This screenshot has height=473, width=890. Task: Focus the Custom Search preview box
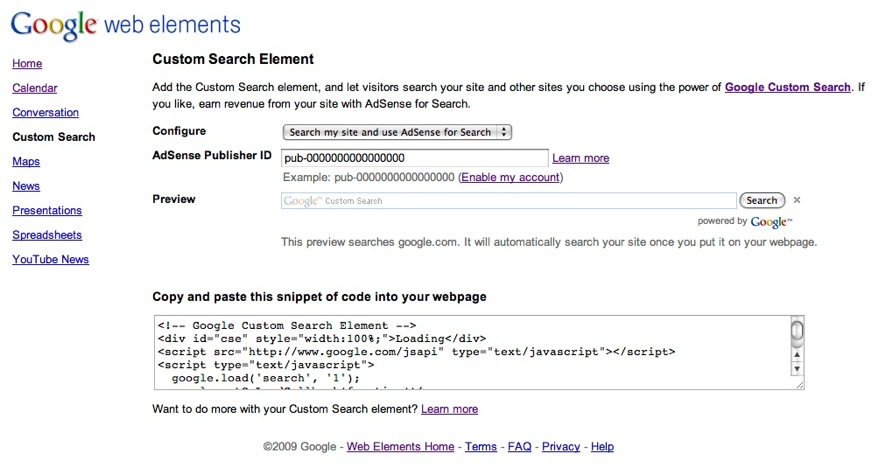pos(508,201)
